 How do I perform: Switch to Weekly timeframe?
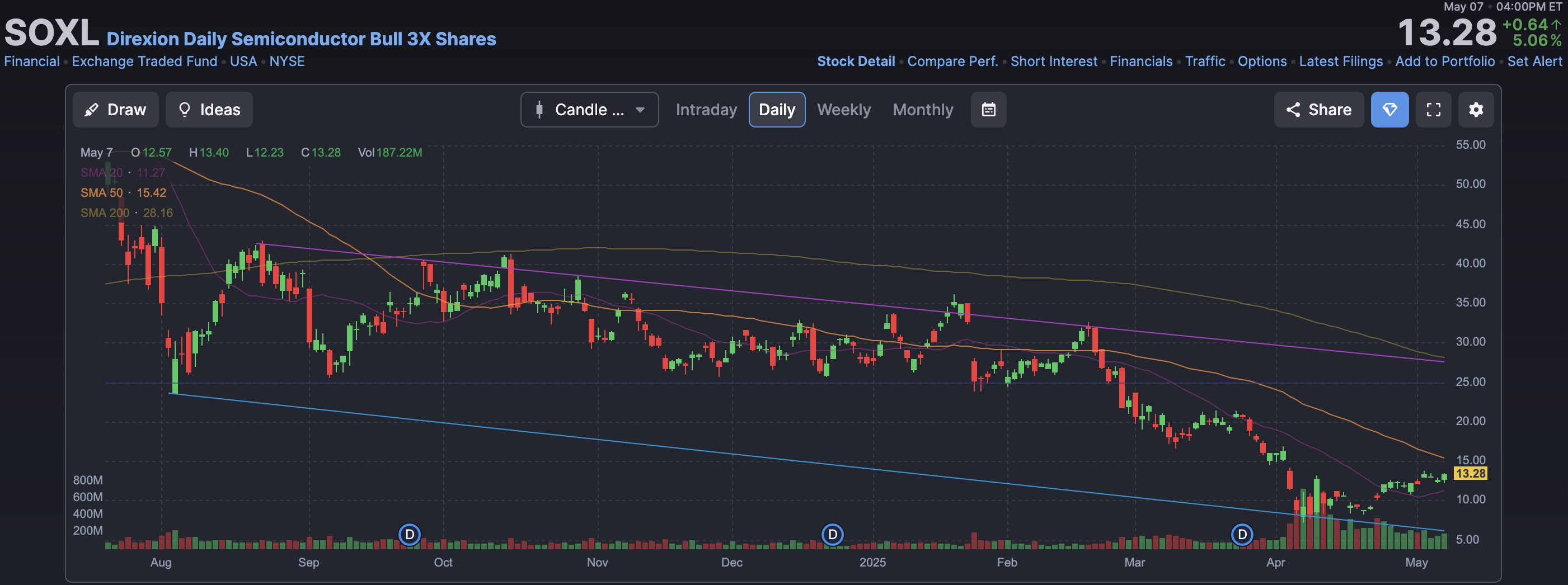tap(844, 110)
